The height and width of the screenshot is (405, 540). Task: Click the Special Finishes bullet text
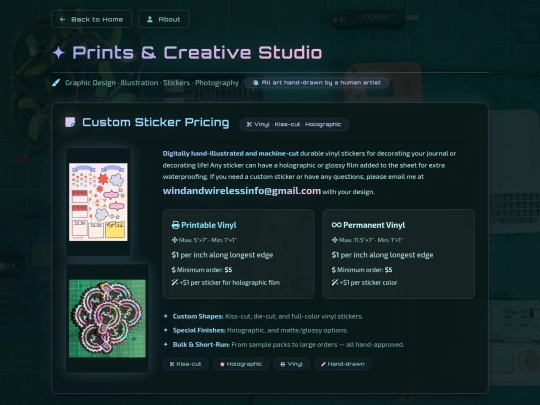pyautogui.click(x=260, y=331)
